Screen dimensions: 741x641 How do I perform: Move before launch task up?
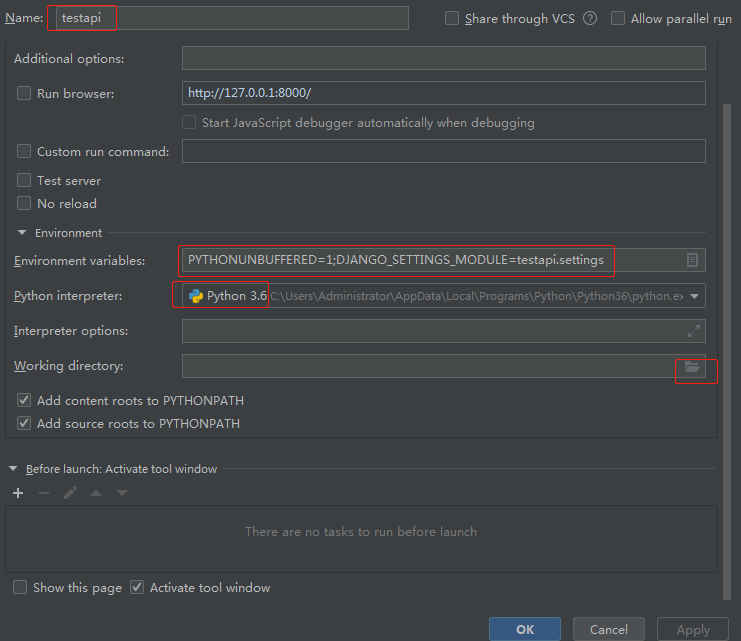click(x=96, y=493)
